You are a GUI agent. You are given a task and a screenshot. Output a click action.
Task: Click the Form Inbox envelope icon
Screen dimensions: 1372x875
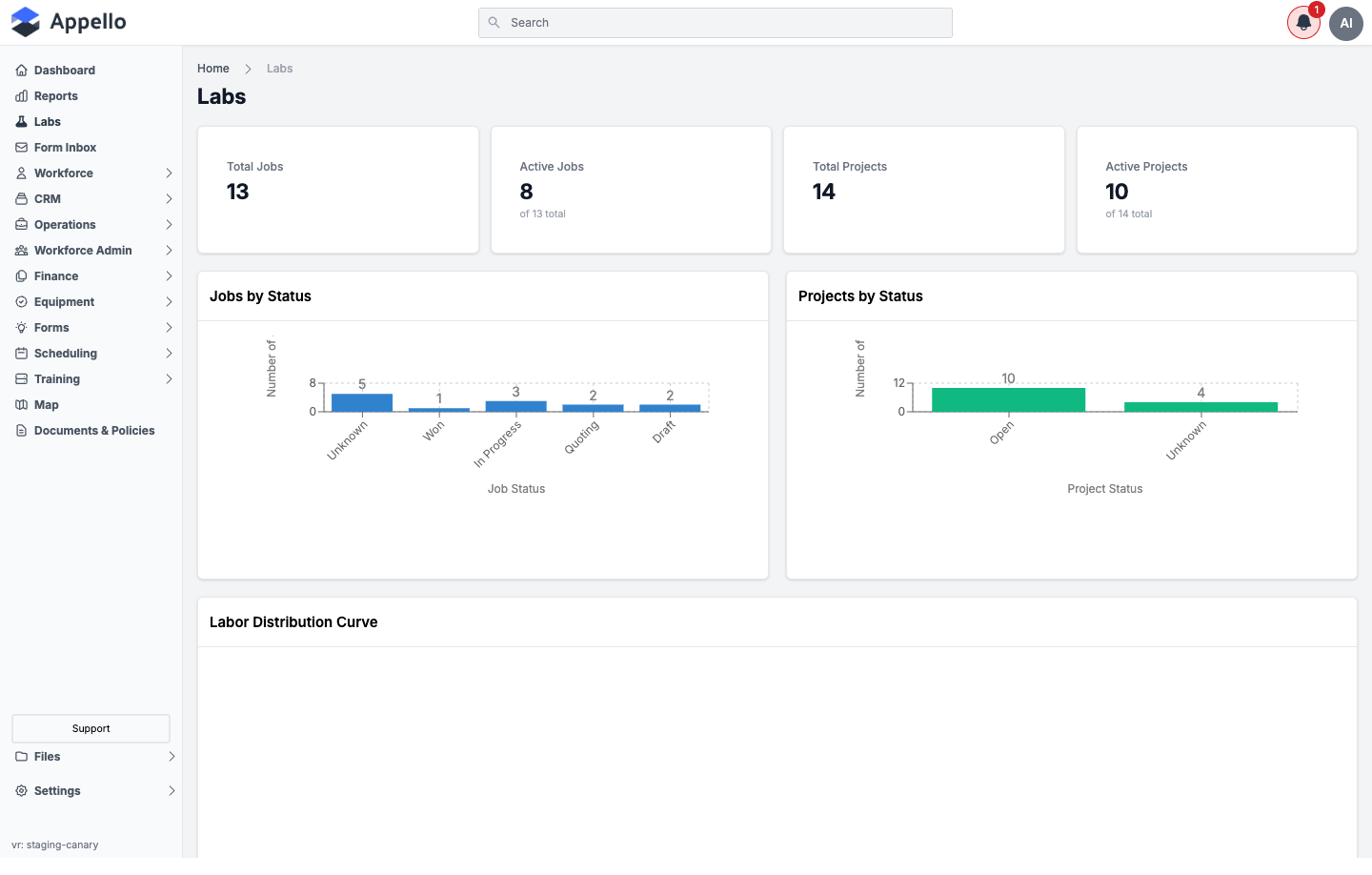[21, 148]
